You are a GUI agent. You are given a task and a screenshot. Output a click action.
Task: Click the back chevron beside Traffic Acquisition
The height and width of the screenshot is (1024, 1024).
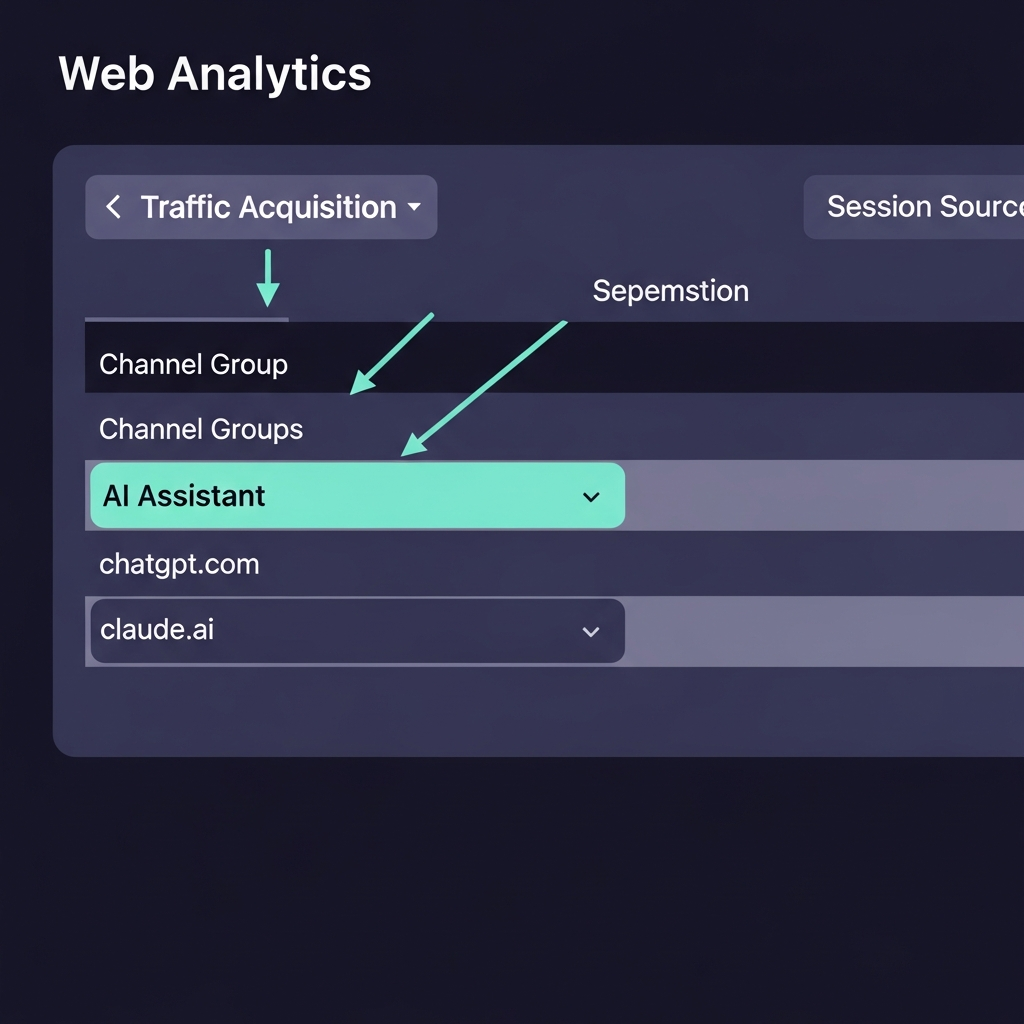coord(113,206)
